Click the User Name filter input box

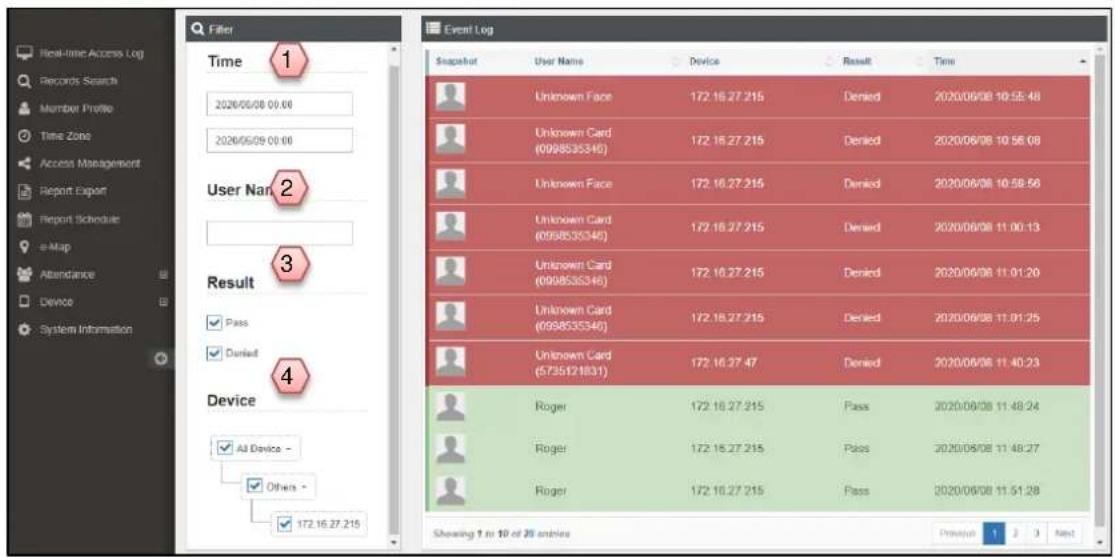click(x=279, y=233)
